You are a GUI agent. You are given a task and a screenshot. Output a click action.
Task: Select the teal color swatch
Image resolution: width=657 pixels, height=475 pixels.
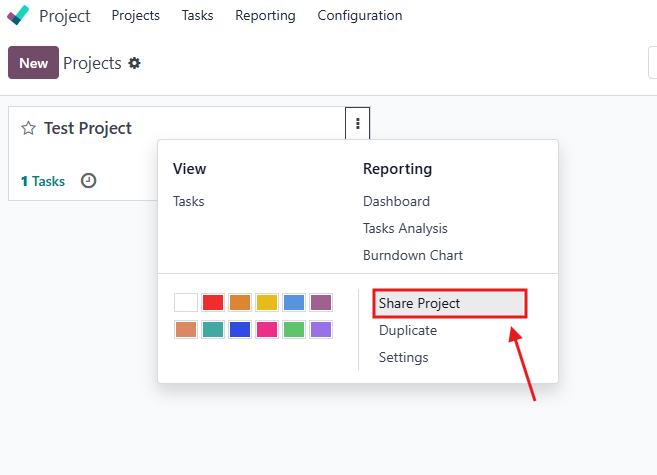(x=213, y=329)
